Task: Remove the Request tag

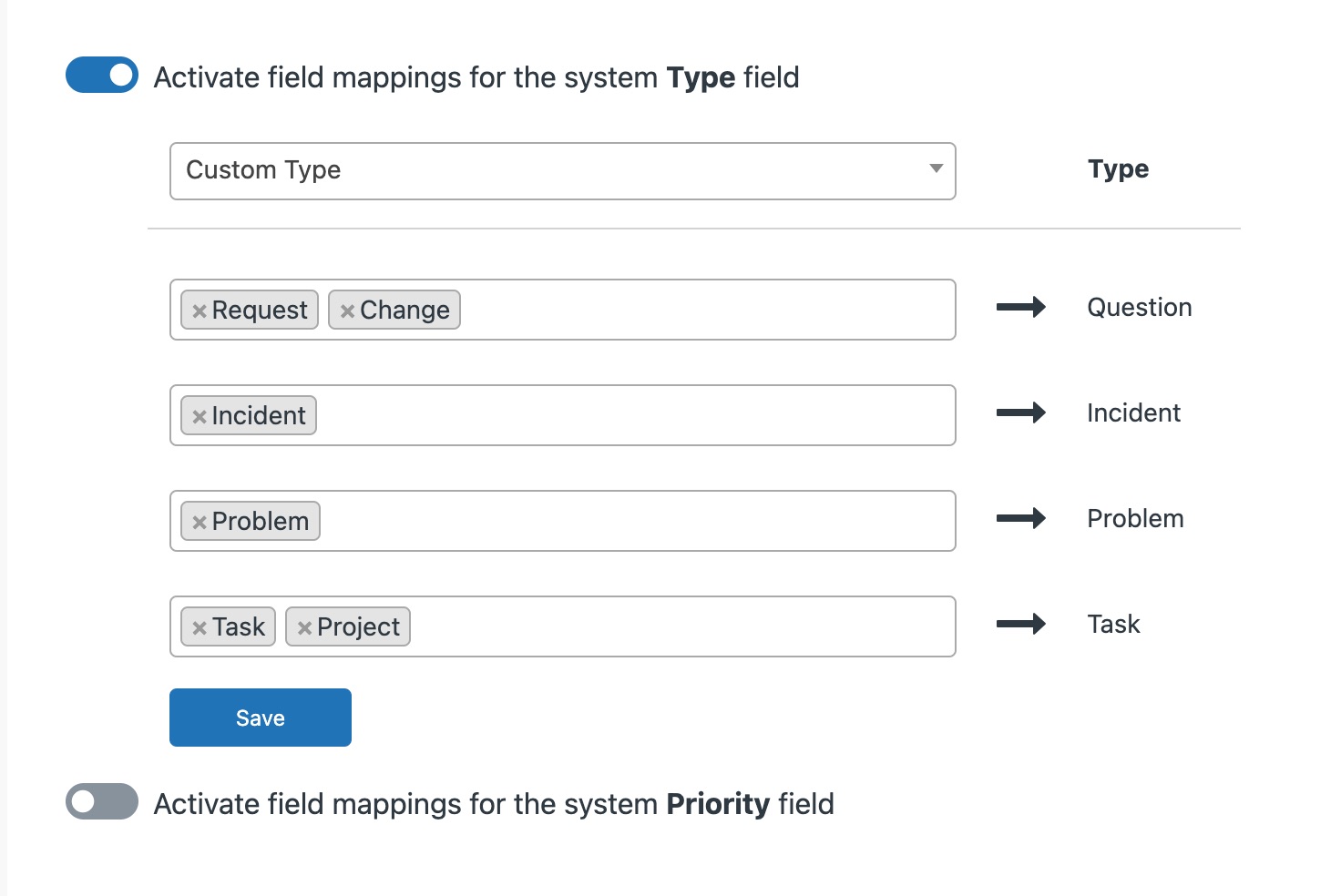Action: [200, 310]
